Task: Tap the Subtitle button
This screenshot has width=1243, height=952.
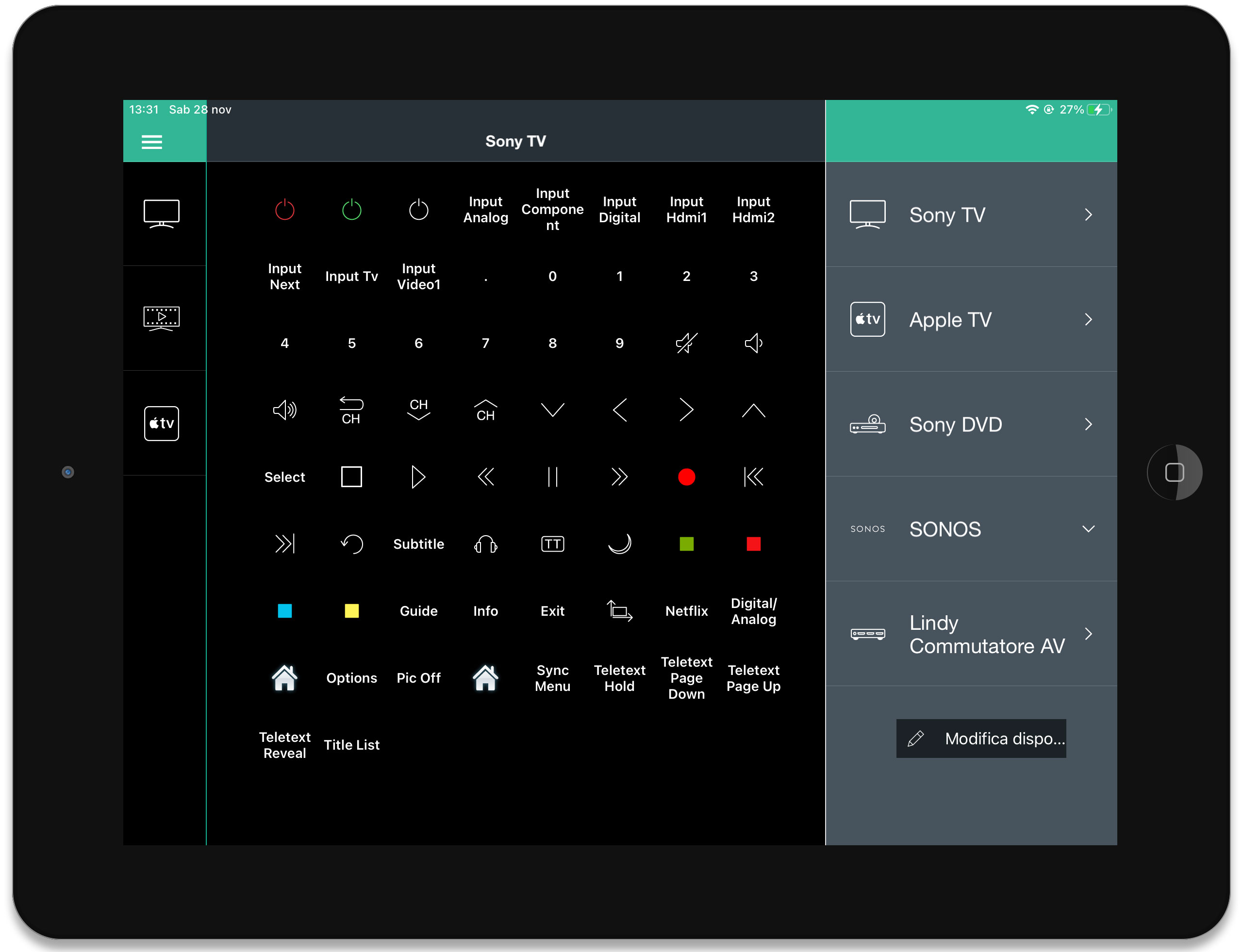Action: (418, 544)
